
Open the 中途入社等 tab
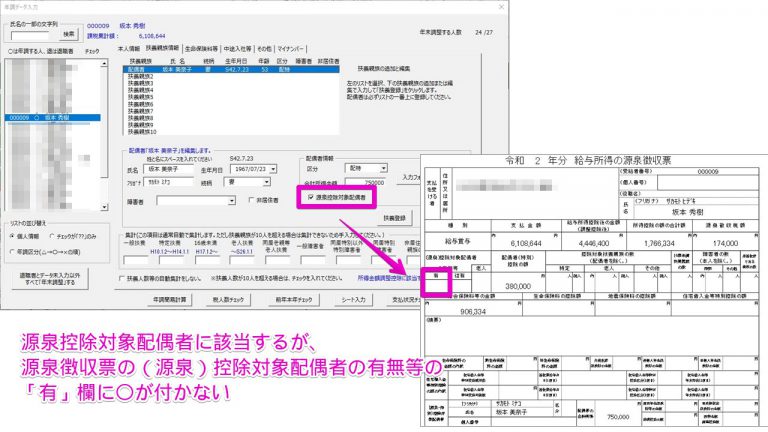(238, 49)
